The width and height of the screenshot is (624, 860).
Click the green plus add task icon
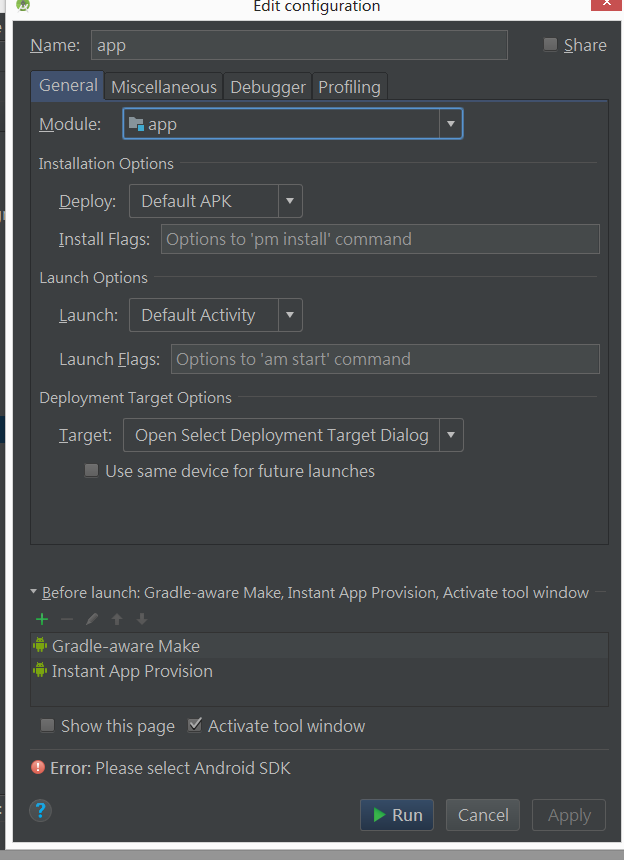pos(42,619)
